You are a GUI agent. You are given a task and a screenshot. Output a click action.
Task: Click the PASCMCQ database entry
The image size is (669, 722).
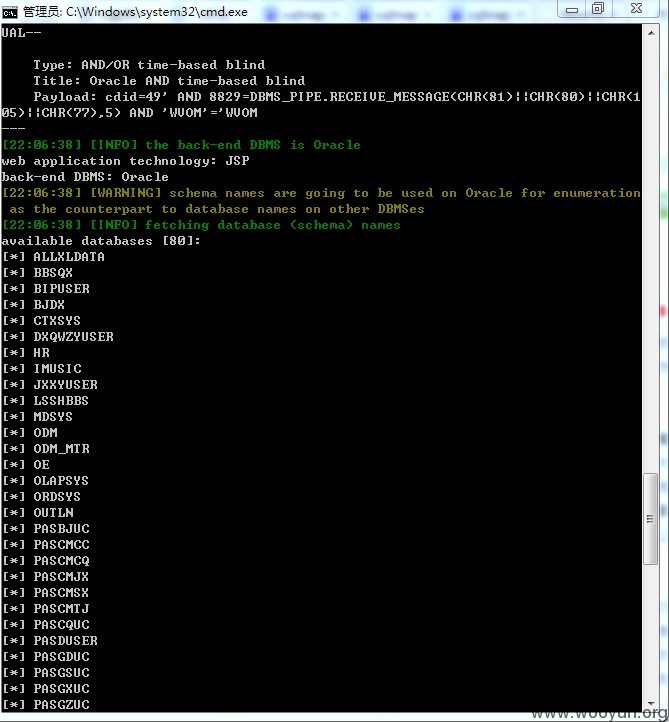click(46, 561)
